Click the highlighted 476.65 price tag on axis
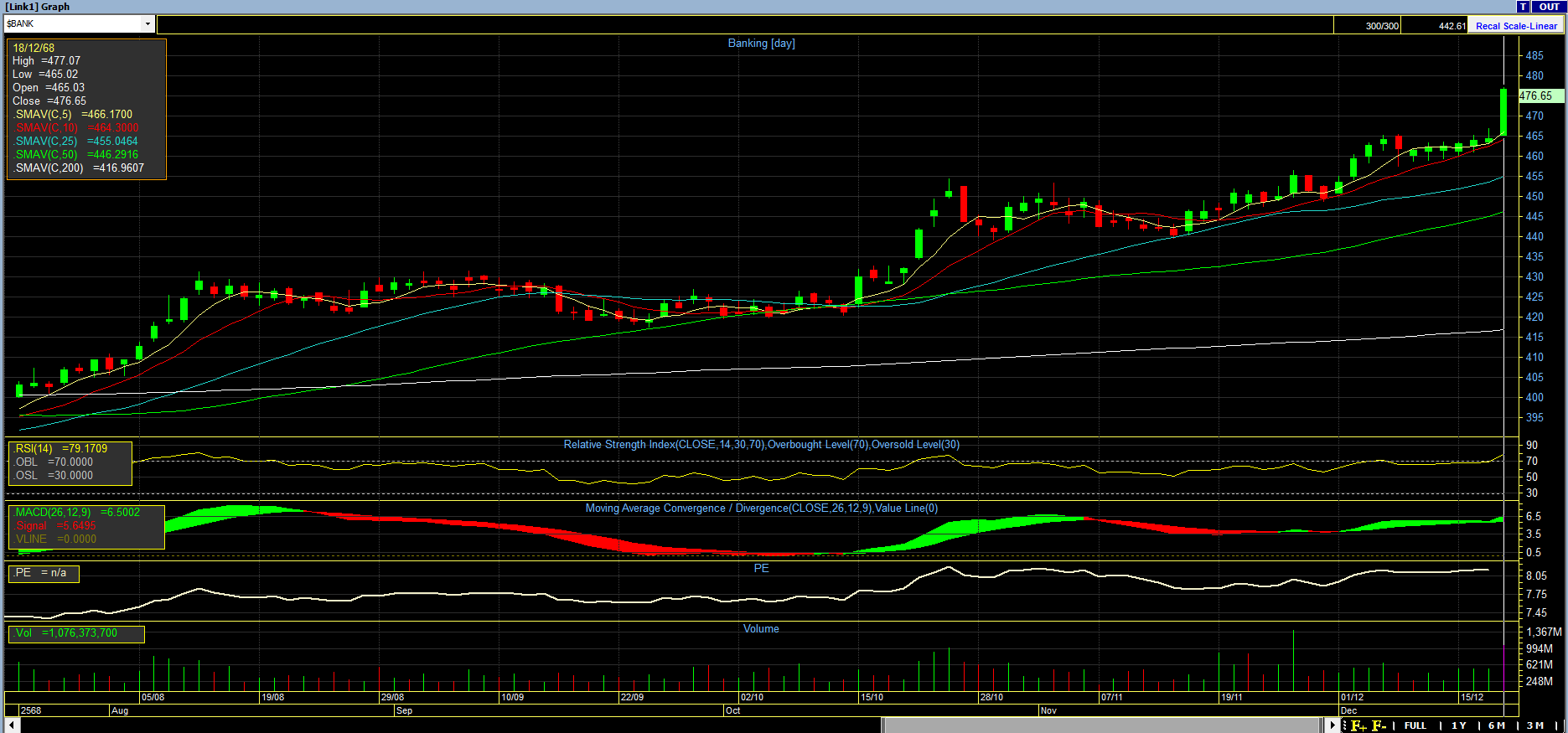The width and height of the screenshot is (1568, 733). (x=1540, y=95)
